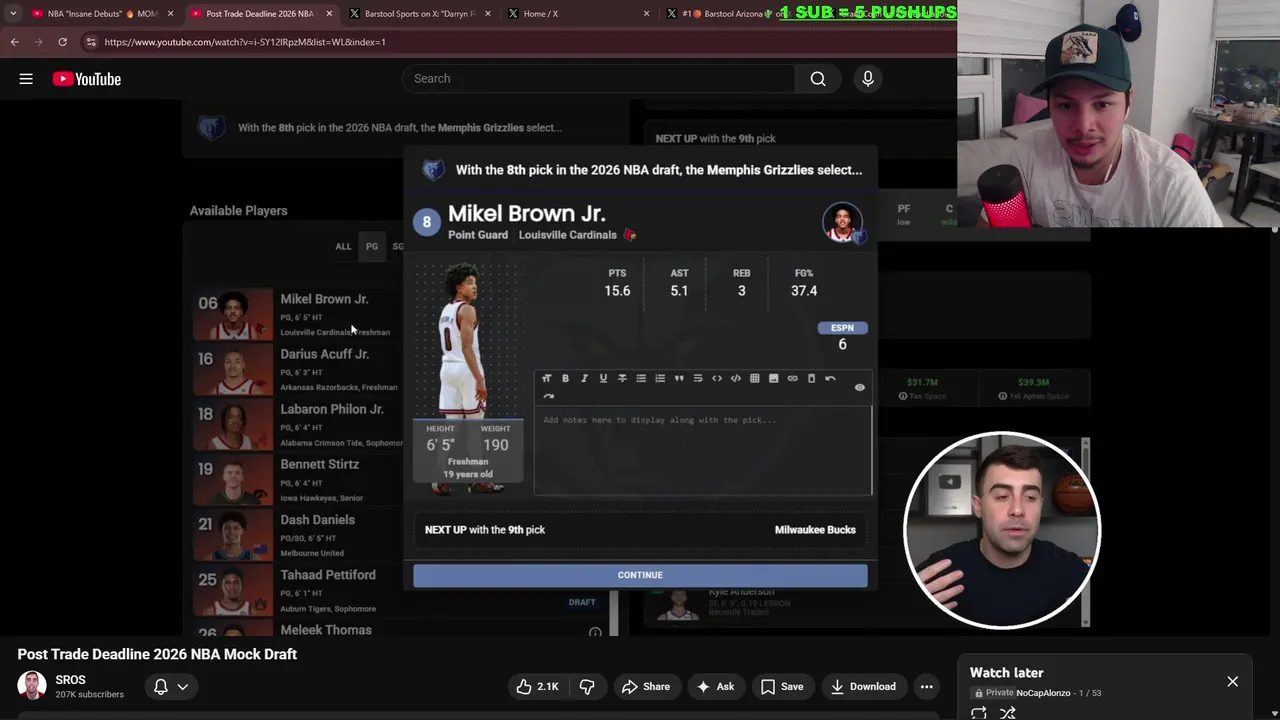The width and height of the screenshot is (1280, 720).
Task: Click the line-wrap icon in notes toolbar
Action: click(x=698, y=379)
